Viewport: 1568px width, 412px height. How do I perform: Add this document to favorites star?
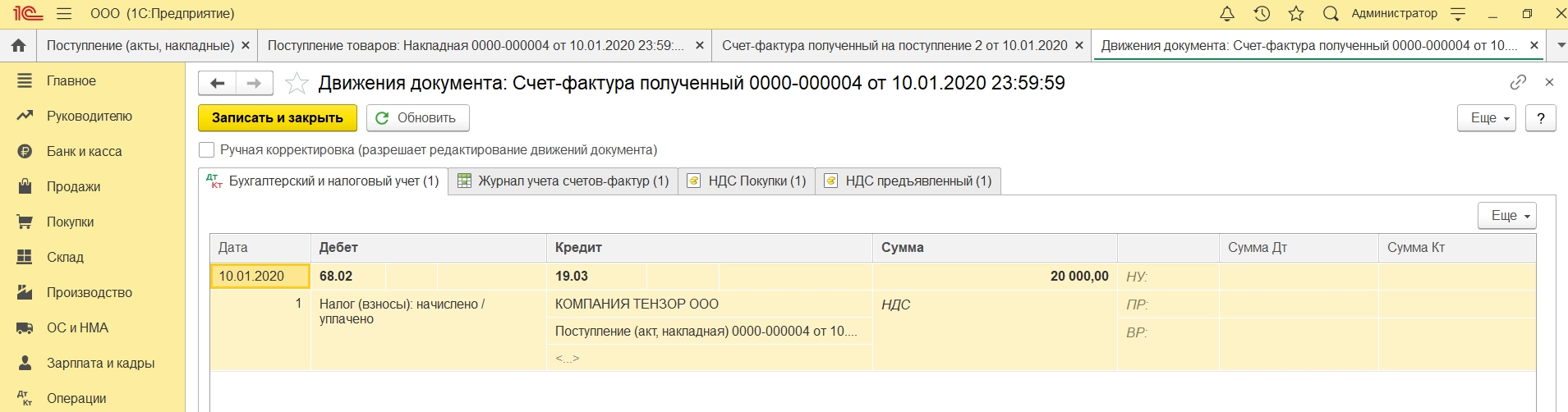point(297,83)
